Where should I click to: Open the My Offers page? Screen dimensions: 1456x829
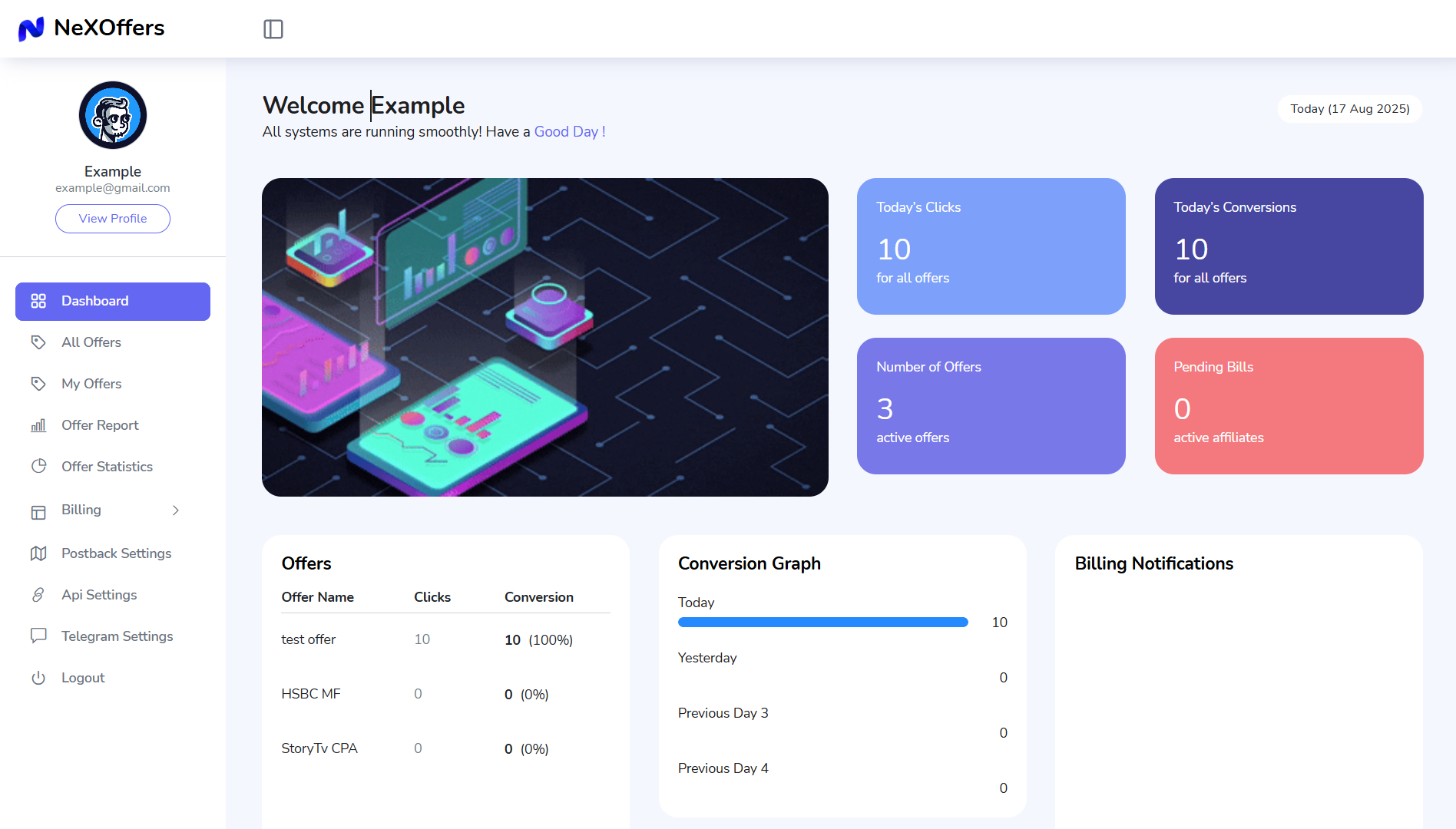click(91, 384)
